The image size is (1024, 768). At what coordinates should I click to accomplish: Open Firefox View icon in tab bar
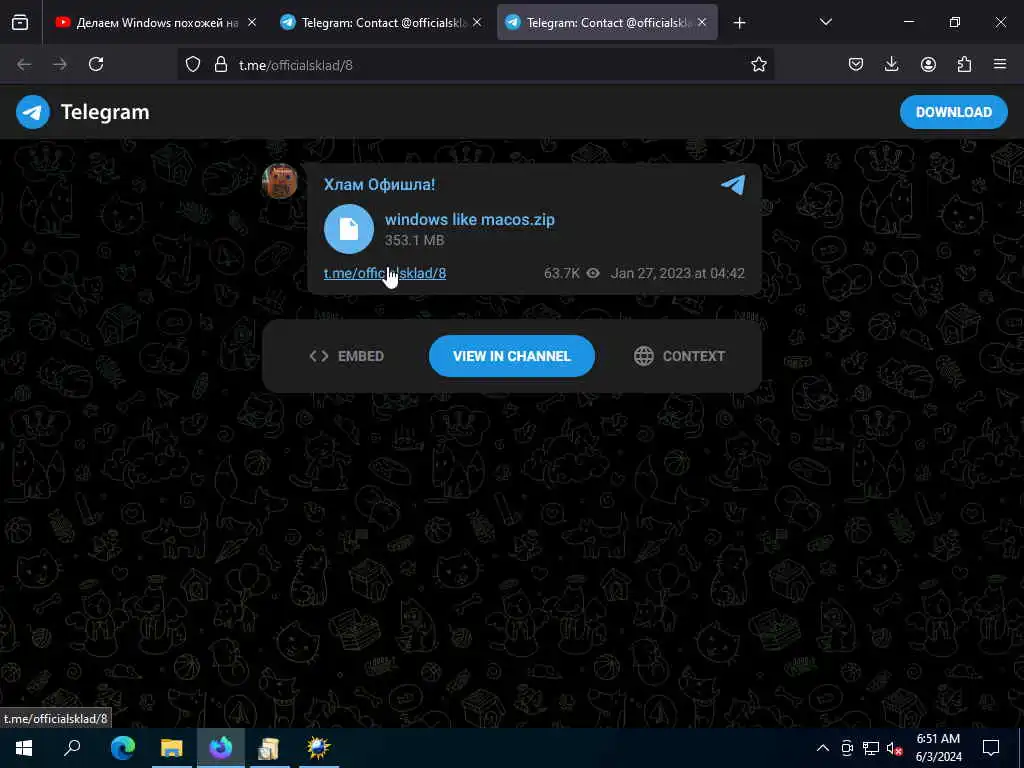pyautogui.click(x=20, y=23)
